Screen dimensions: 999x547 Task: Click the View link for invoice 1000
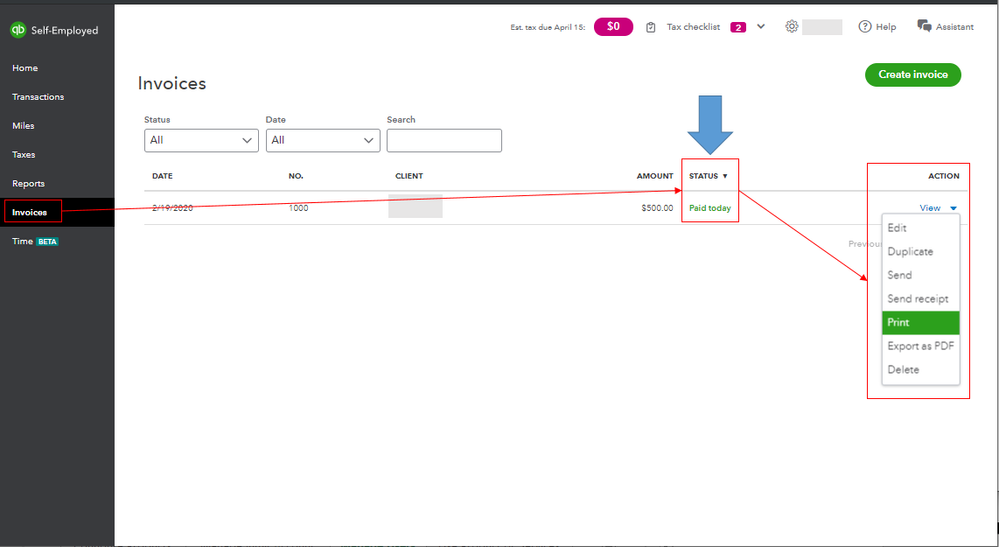930,208
